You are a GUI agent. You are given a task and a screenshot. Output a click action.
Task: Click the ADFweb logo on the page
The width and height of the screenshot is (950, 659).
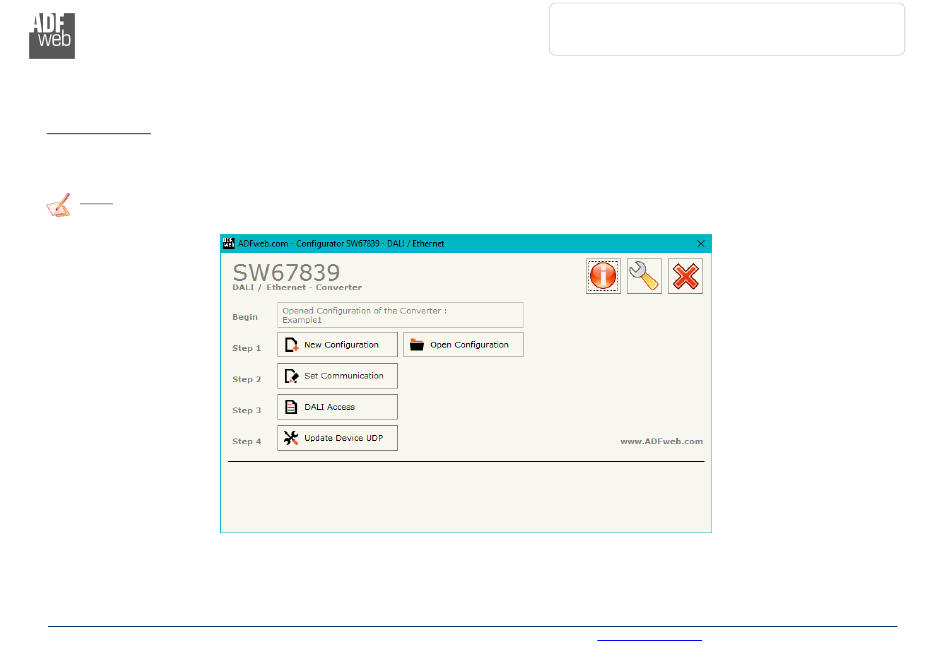click(52, 36)
